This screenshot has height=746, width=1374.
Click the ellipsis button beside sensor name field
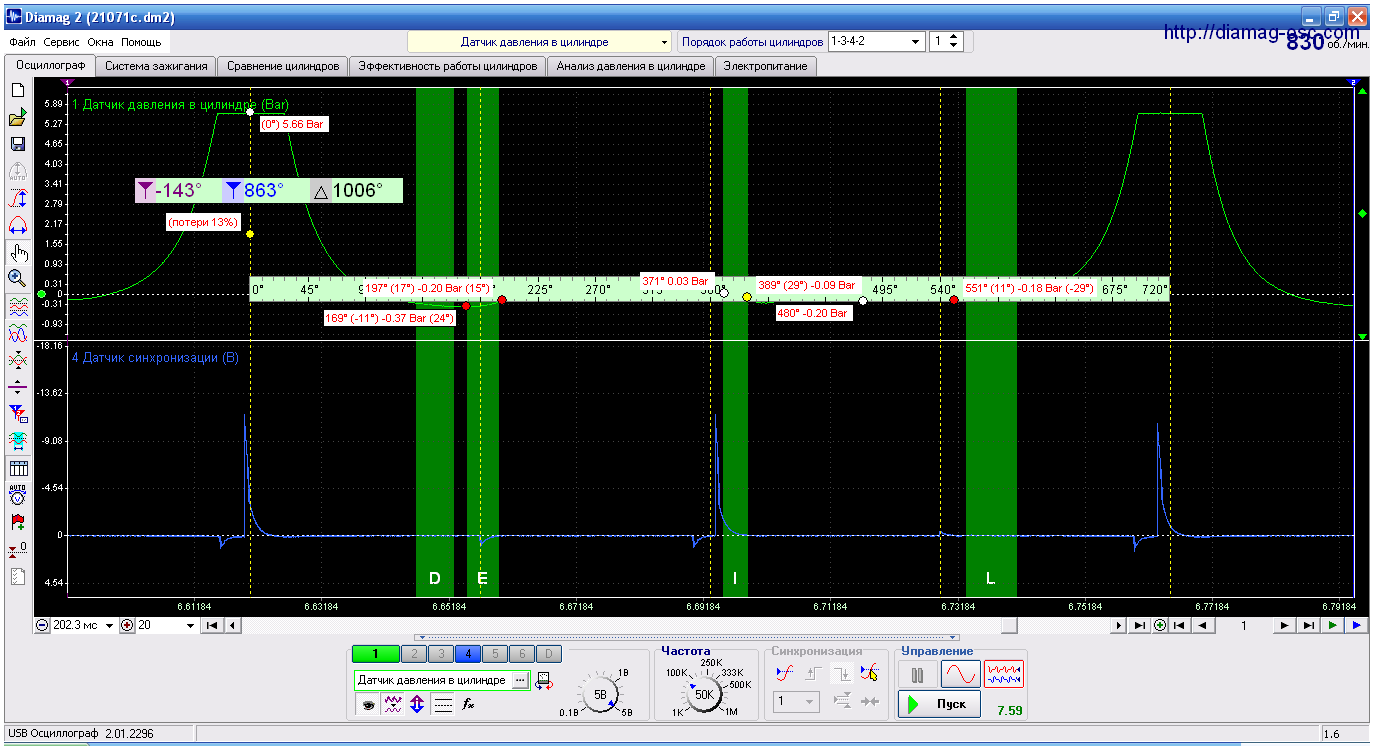point(520,680)
